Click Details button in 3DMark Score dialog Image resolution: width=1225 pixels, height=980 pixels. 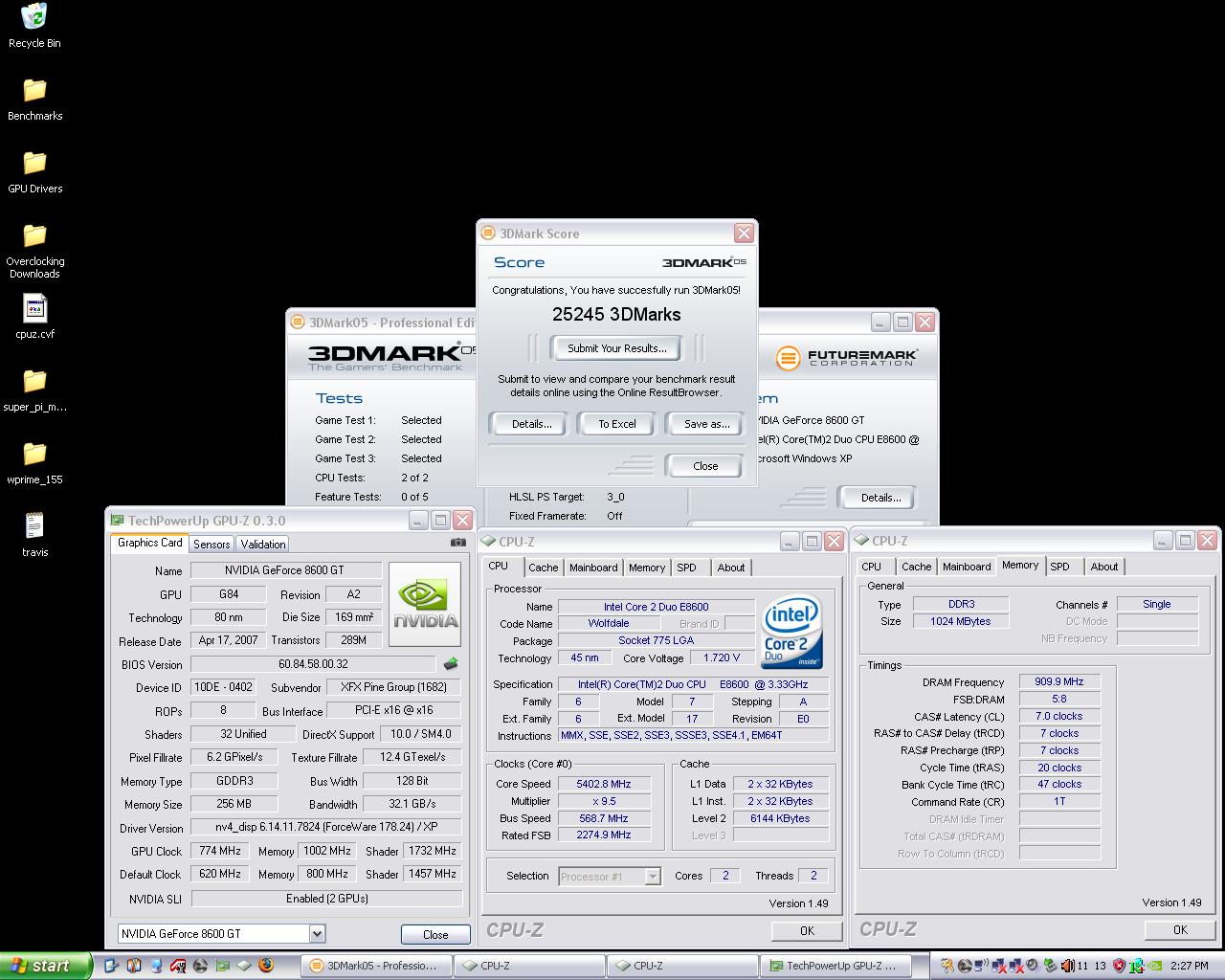pyautogui.click(x=531, y=424)
